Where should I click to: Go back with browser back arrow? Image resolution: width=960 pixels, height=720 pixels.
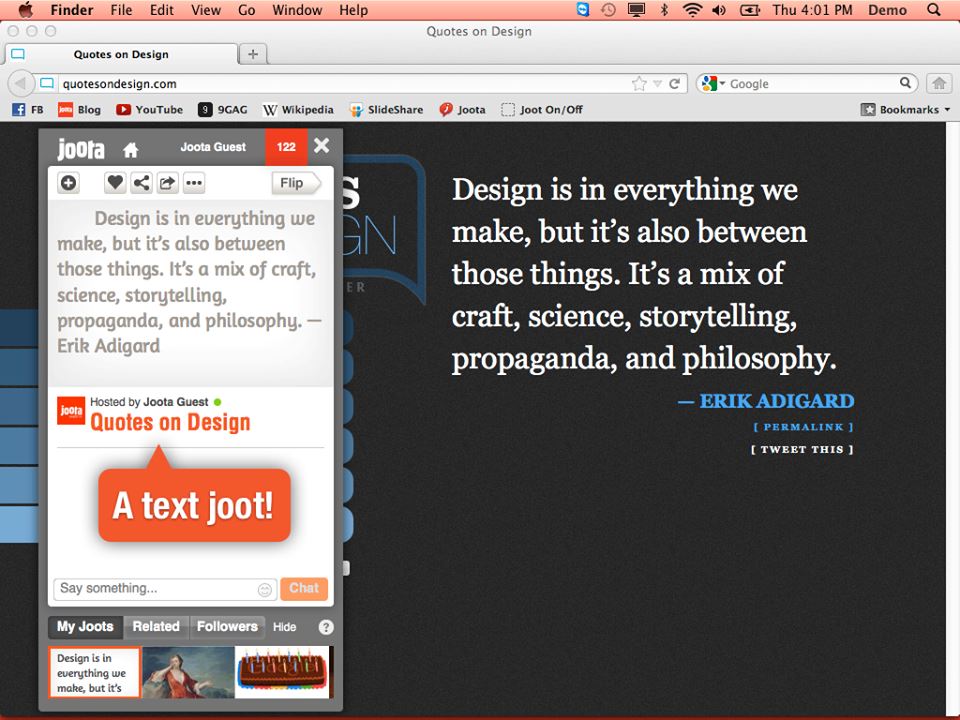[21, 83]
